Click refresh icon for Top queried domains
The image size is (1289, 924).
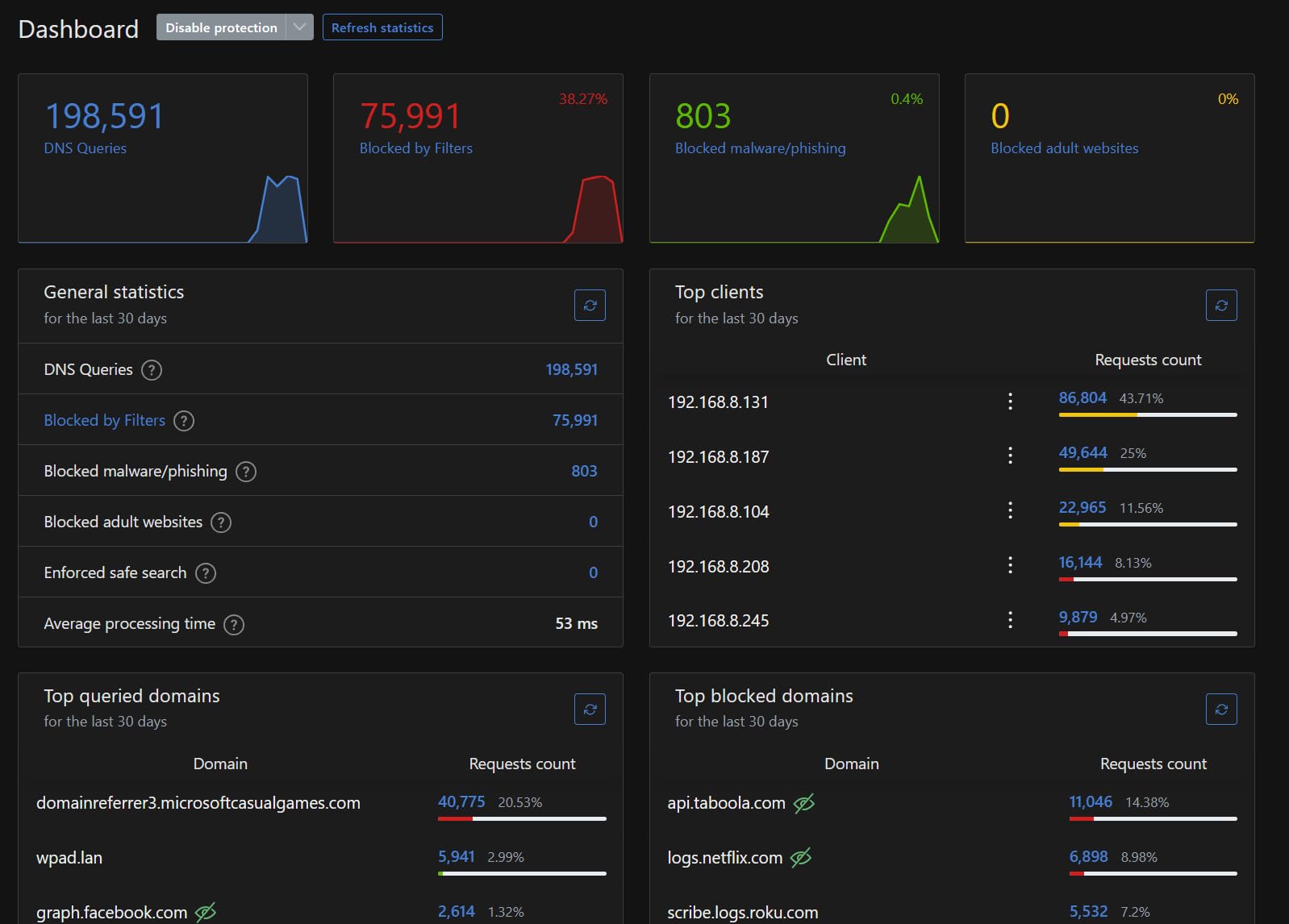click(590, 710)
